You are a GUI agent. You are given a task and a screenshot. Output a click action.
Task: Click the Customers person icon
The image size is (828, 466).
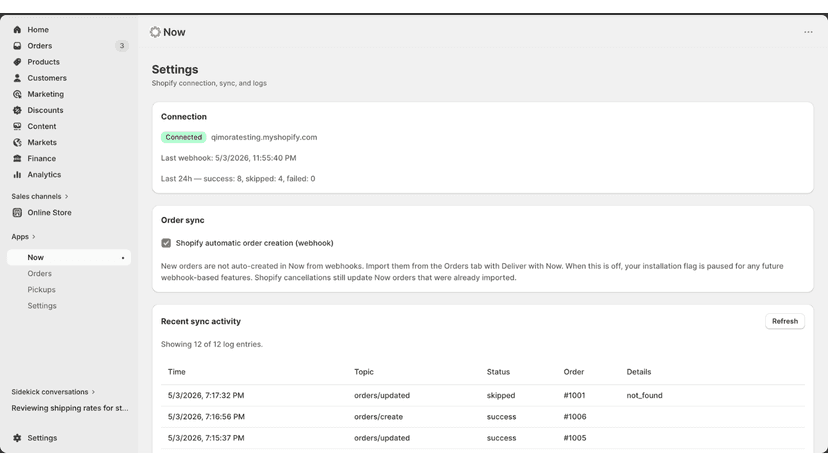17,78
